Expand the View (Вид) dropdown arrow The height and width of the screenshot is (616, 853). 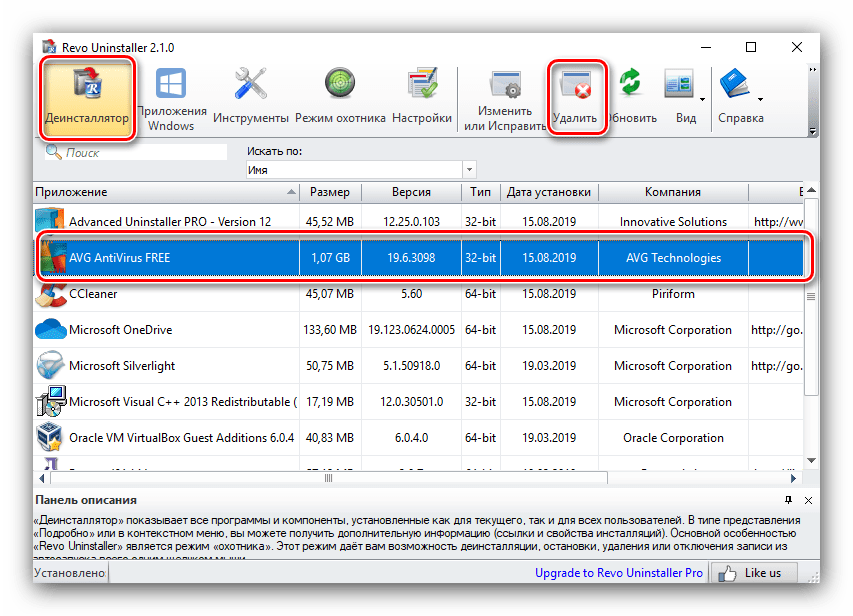(x=702, y=100)
